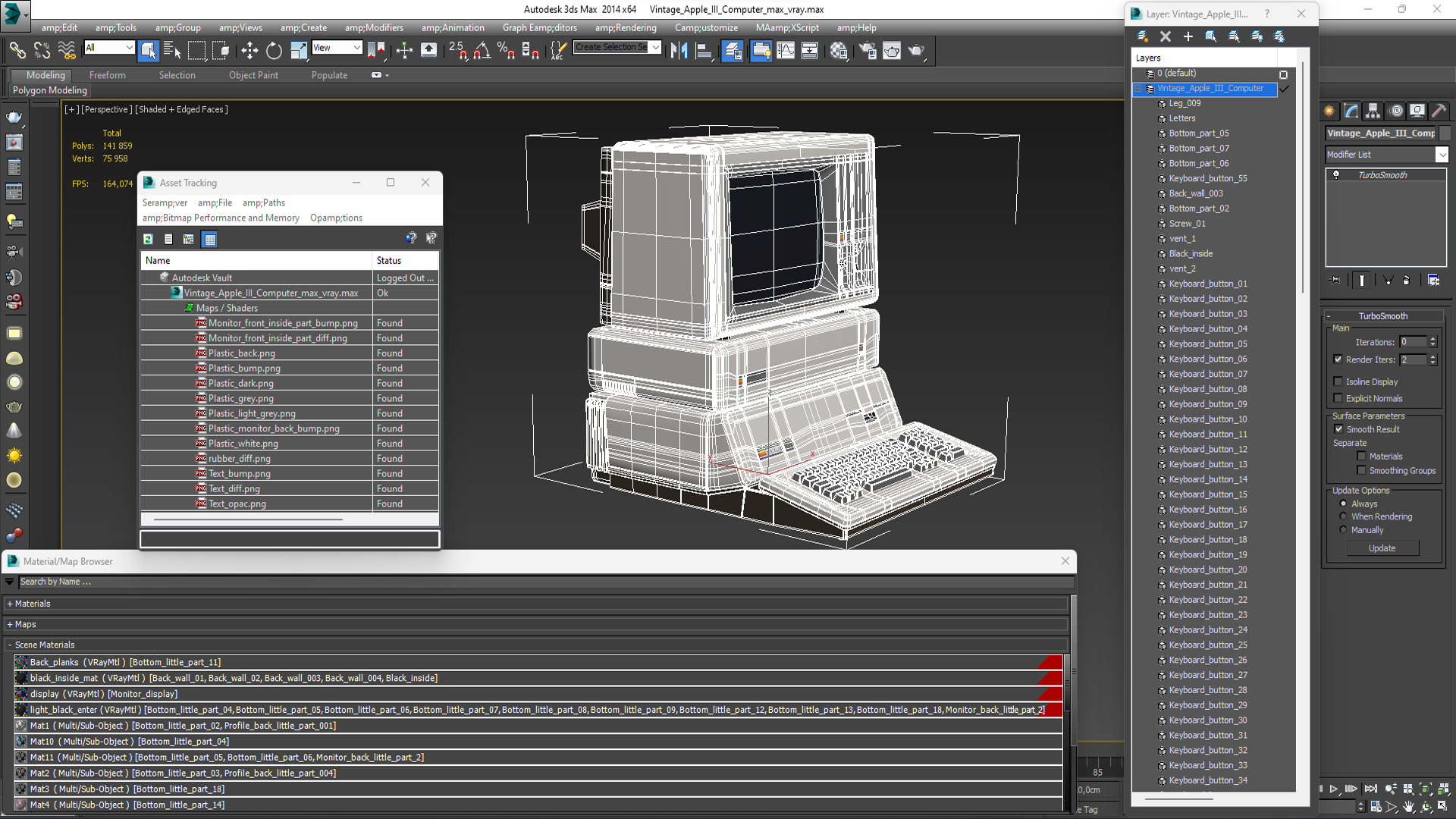The height and width of the screenshot is (819, 1456).
Task: Click the Search by Name field
Action: pos(546,582)
